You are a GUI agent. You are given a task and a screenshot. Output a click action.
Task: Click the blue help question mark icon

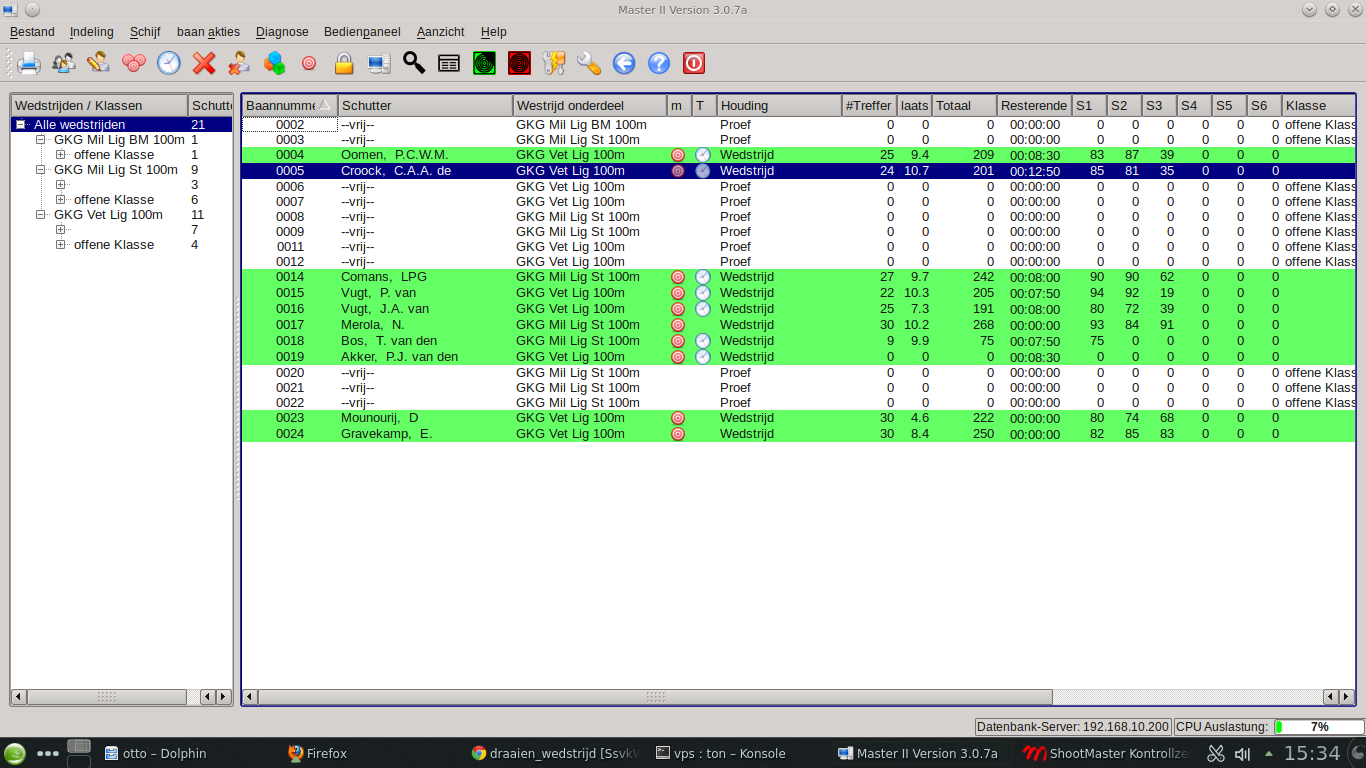659,63
